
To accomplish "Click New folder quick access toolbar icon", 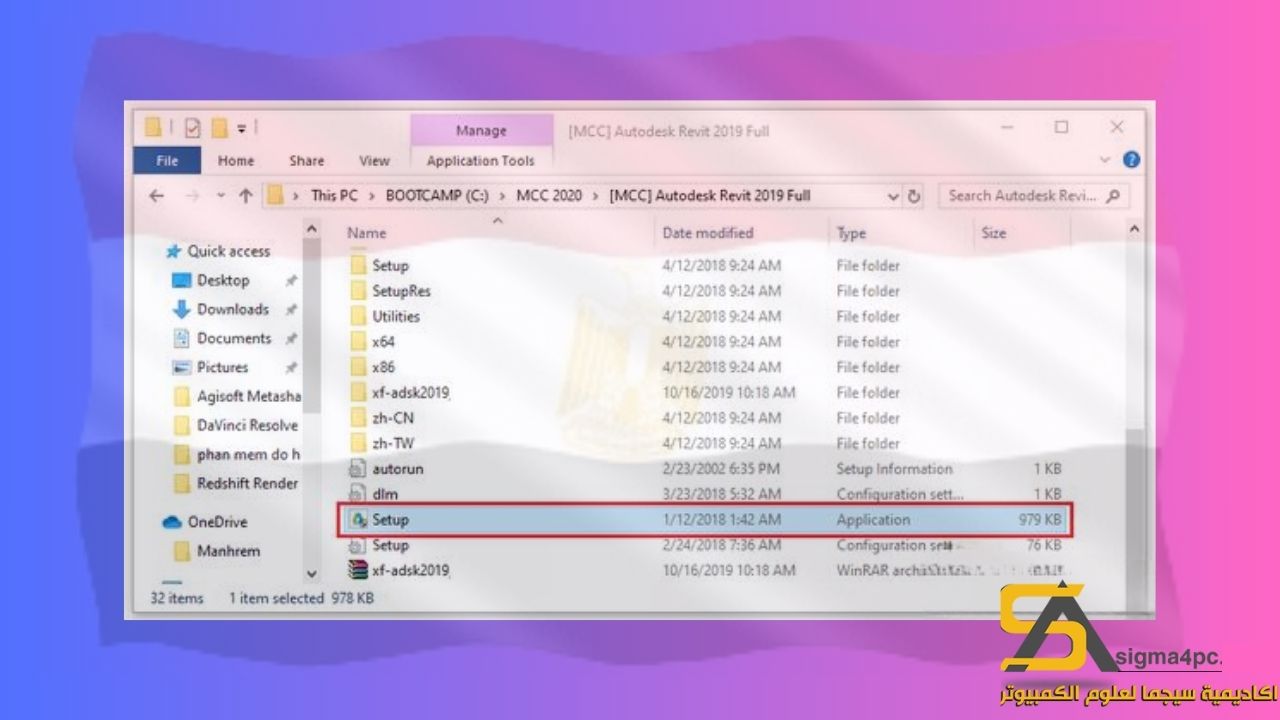I will click(x=219, y=128).
